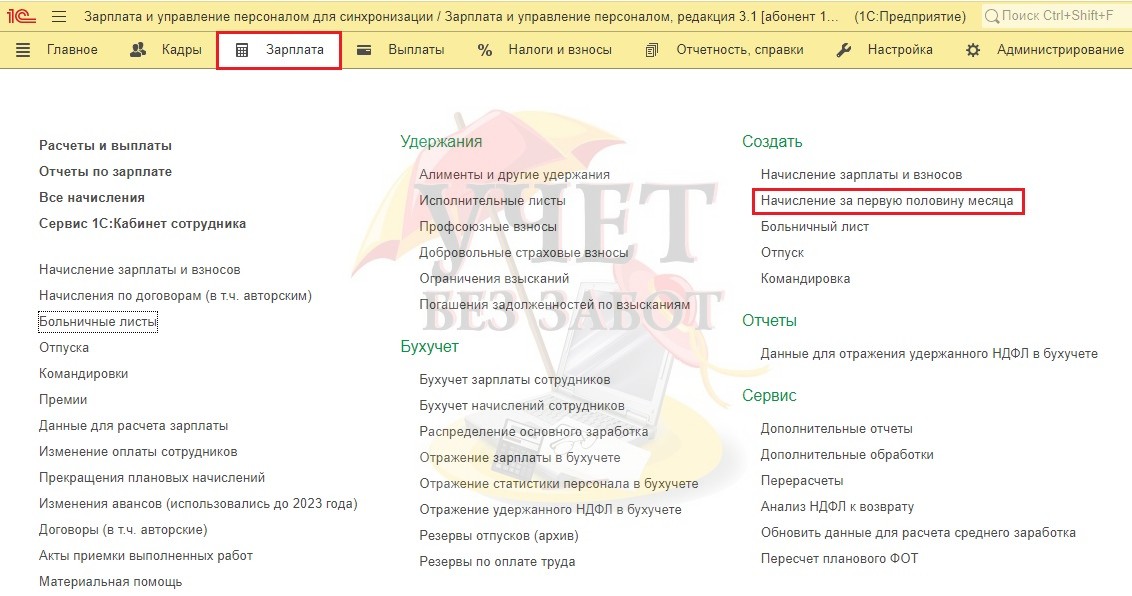Image resolution: width=1132 pixels, height=596 pixels.
Task: Open Бухучет зарплаты сотрудников
Action: pyautogui.click(x=515, y=380)
